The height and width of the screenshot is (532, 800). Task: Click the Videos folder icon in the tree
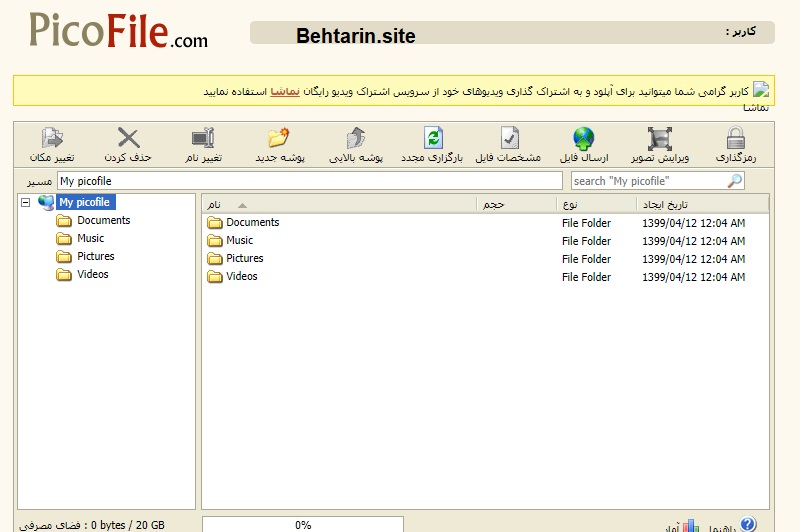pyautogui.click(x=64, y=274)
